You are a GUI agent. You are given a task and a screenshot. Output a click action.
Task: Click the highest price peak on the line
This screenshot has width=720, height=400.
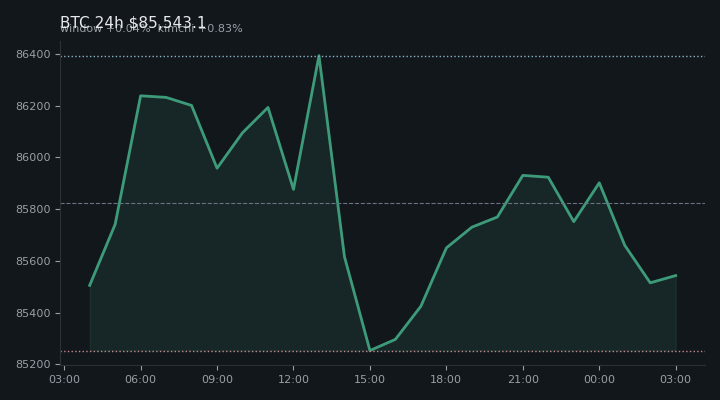click(319, 56)
